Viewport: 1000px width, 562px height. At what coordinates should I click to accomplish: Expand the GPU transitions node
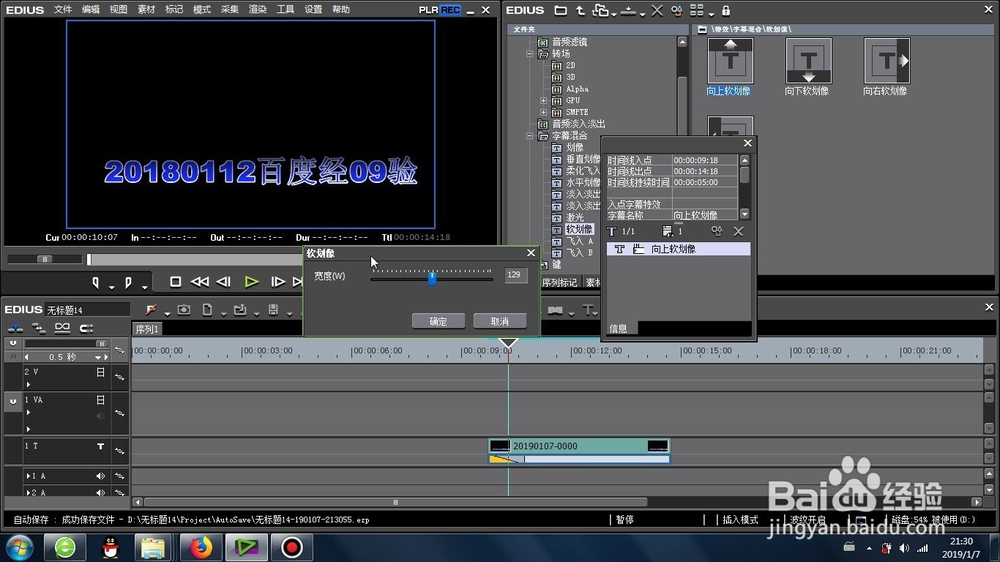[543, 100]
